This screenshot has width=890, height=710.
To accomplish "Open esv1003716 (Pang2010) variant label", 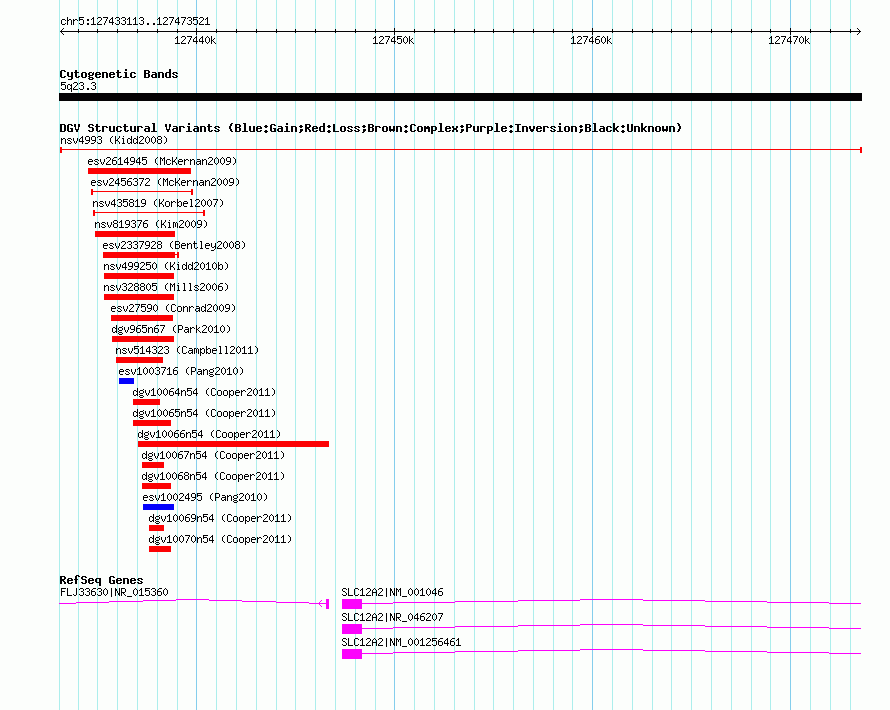I will tap(181, 371).
